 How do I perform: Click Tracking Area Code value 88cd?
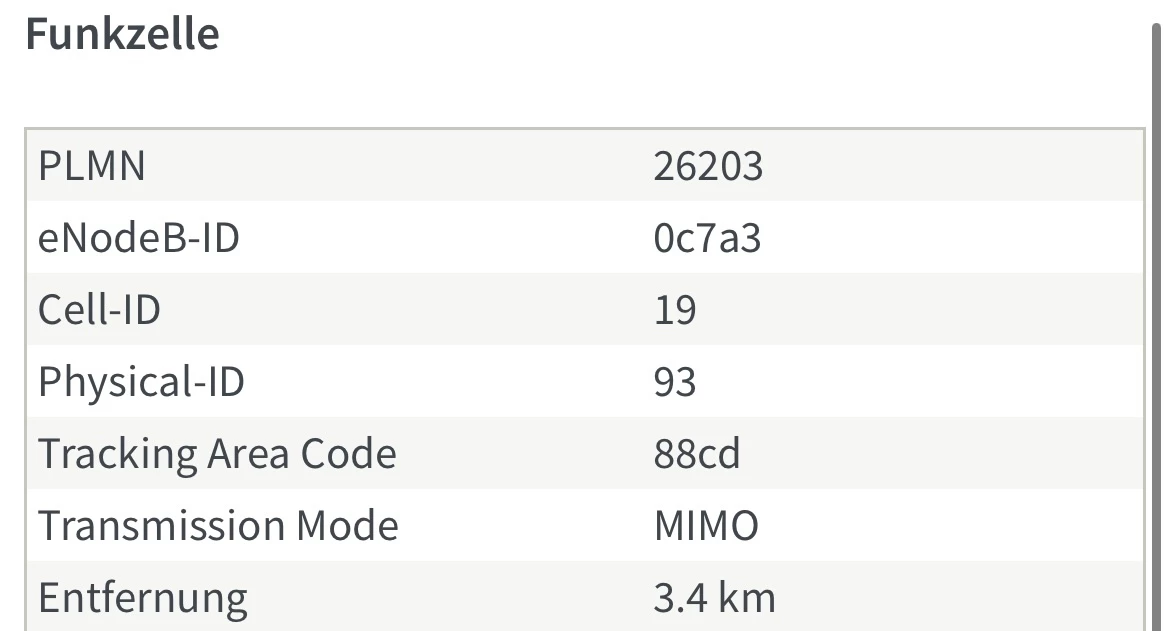click(697, 453)
